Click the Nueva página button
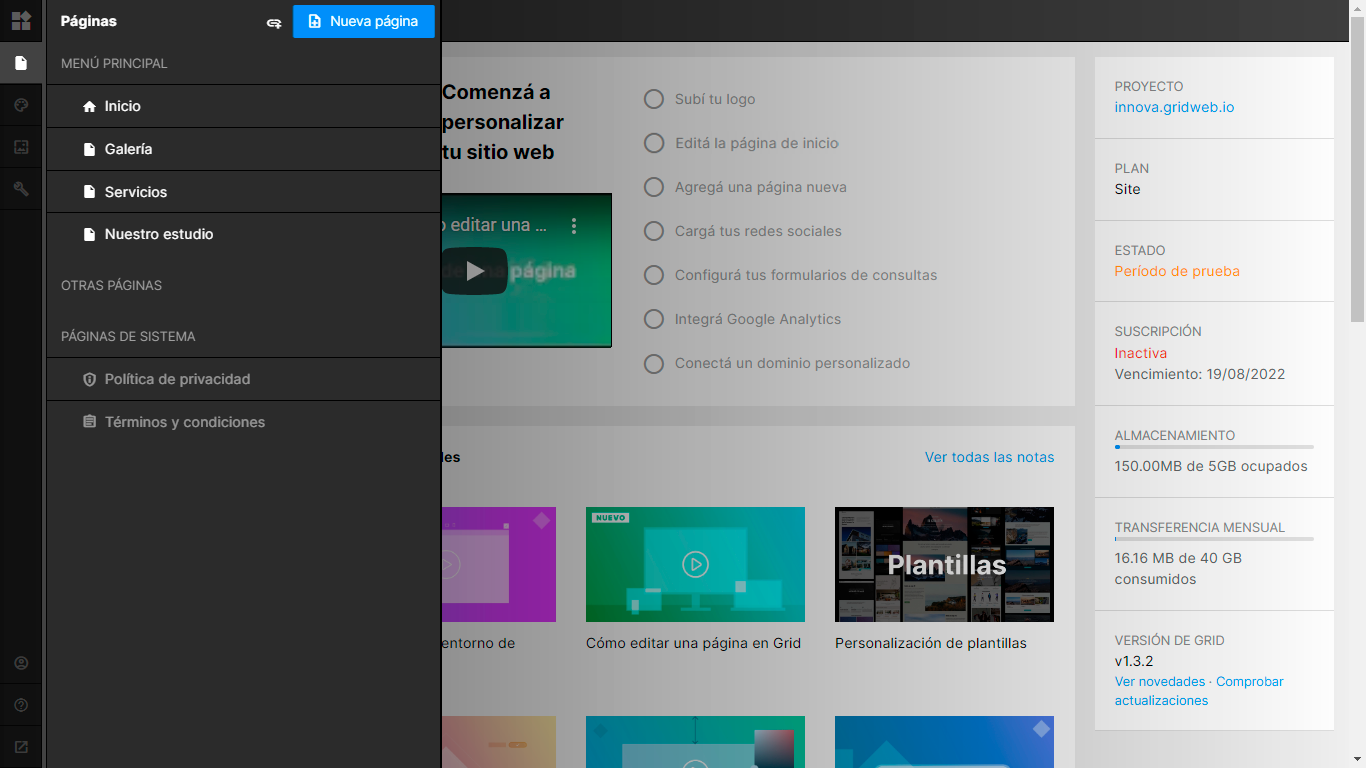1366x768 pixels. 364,21
